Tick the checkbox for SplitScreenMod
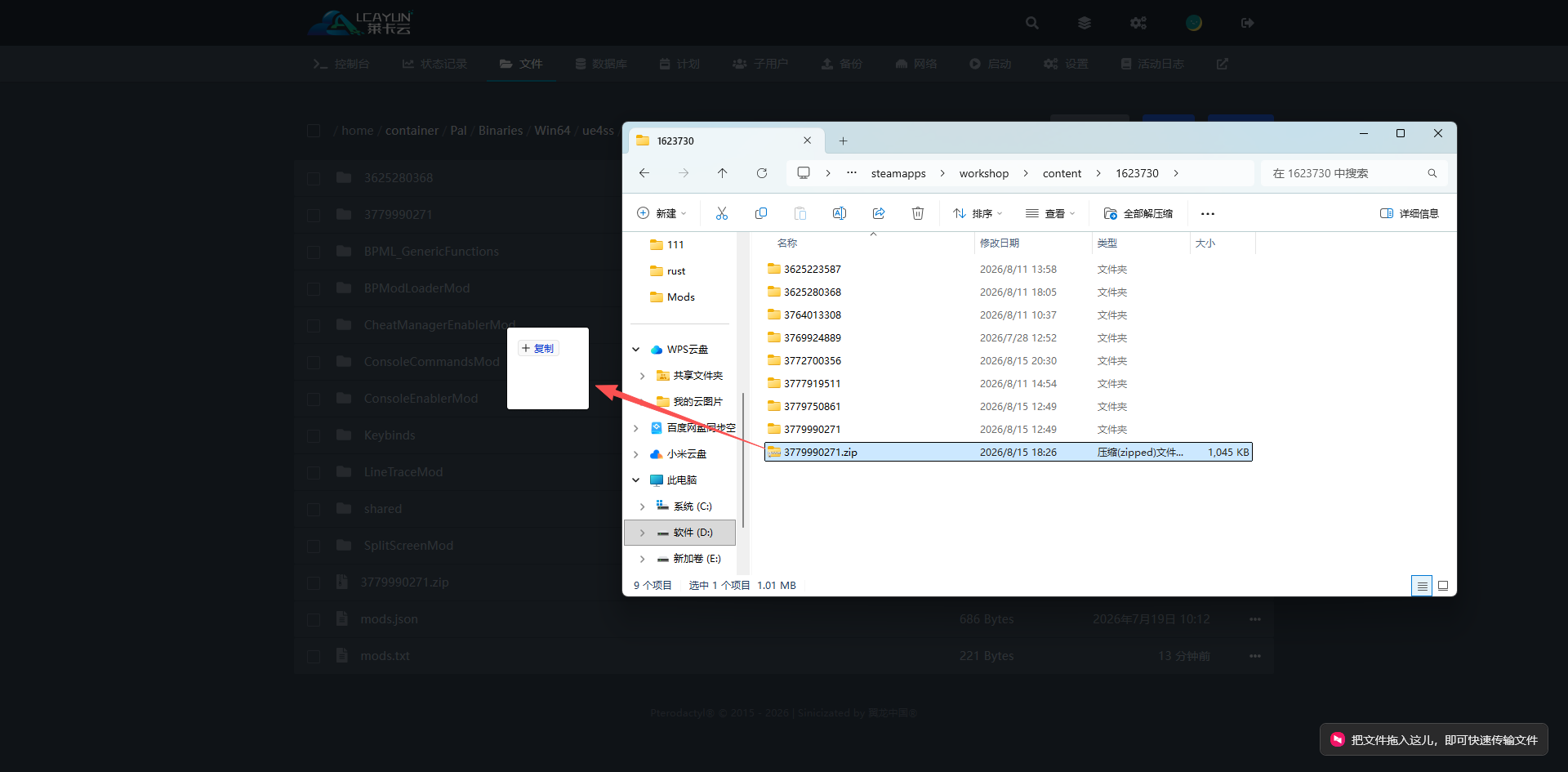The image size is (1568, 772). [x=314, y=546]
